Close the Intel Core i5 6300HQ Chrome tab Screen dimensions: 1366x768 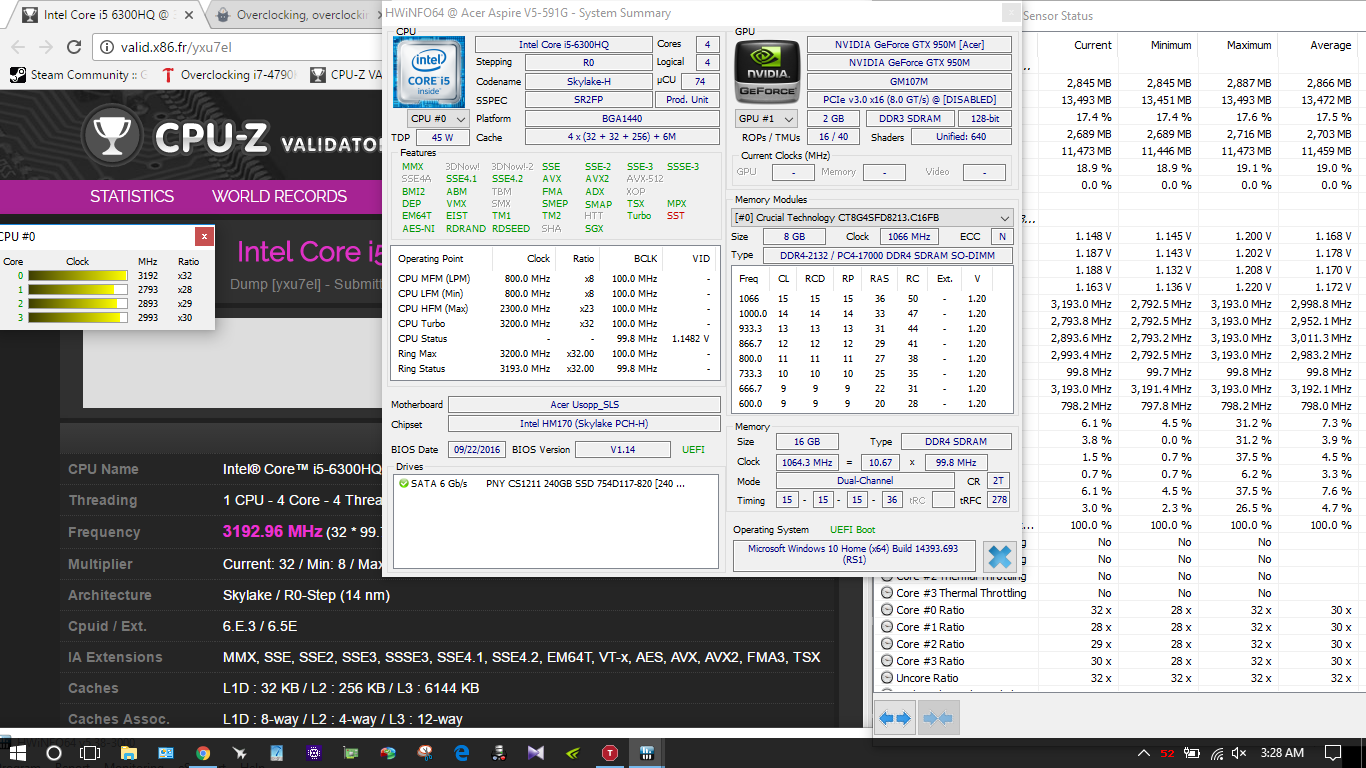[190, 15]
